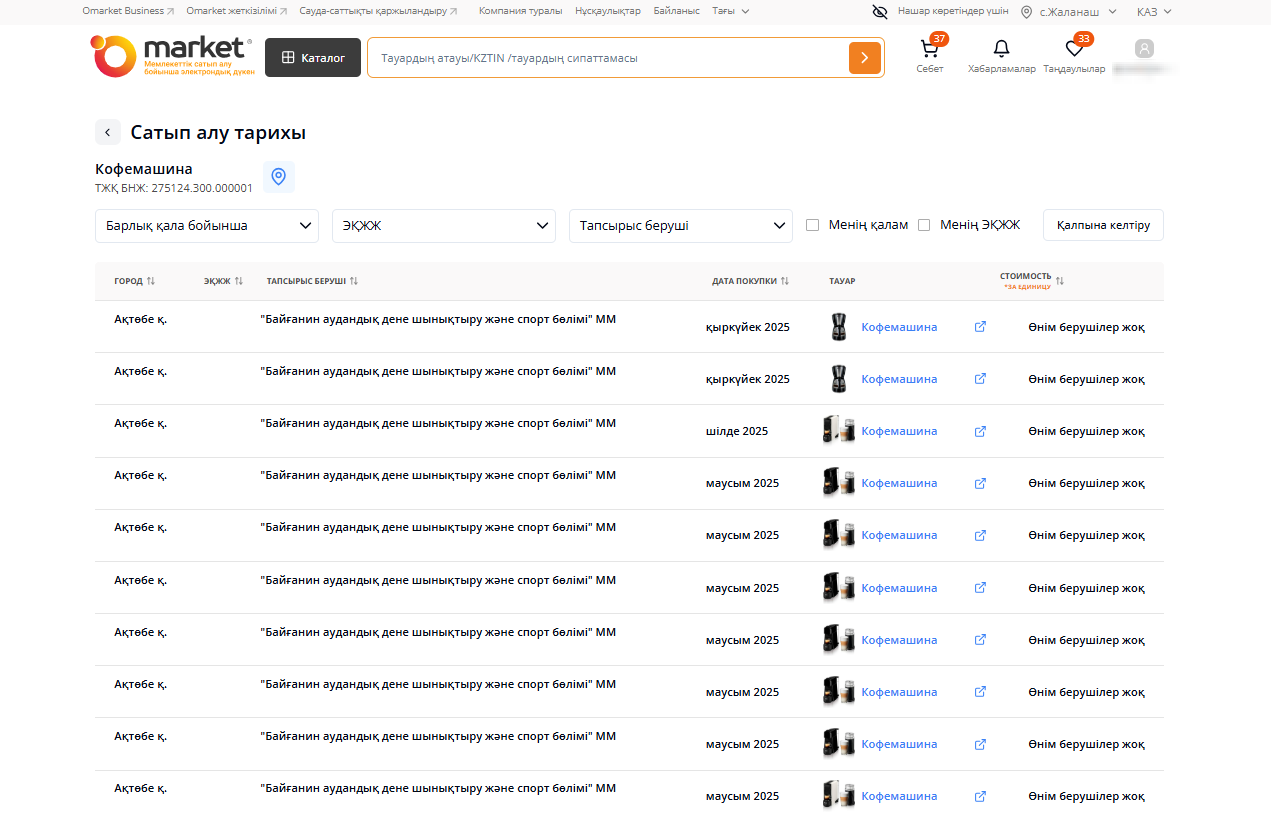
Task: Open the Каталог button
Action: (312, 58)
